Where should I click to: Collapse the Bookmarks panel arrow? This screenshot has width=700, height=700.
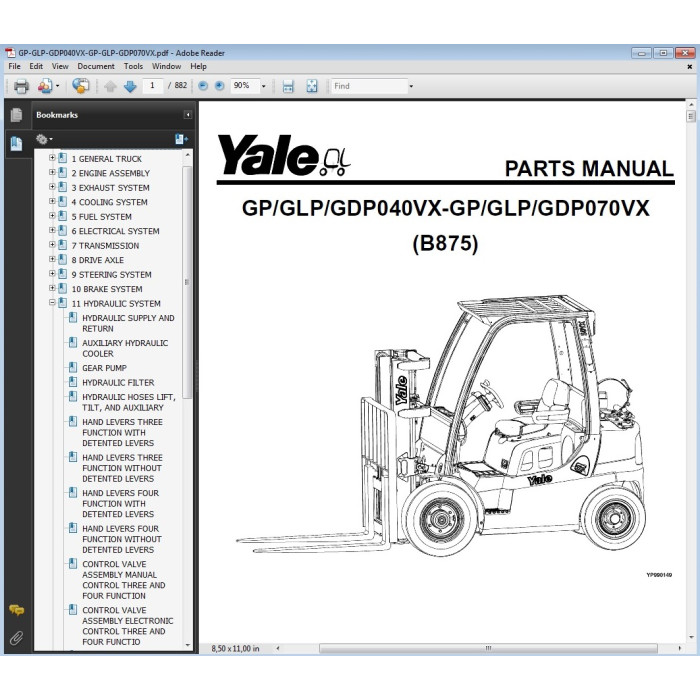click(x=188, y=115)
